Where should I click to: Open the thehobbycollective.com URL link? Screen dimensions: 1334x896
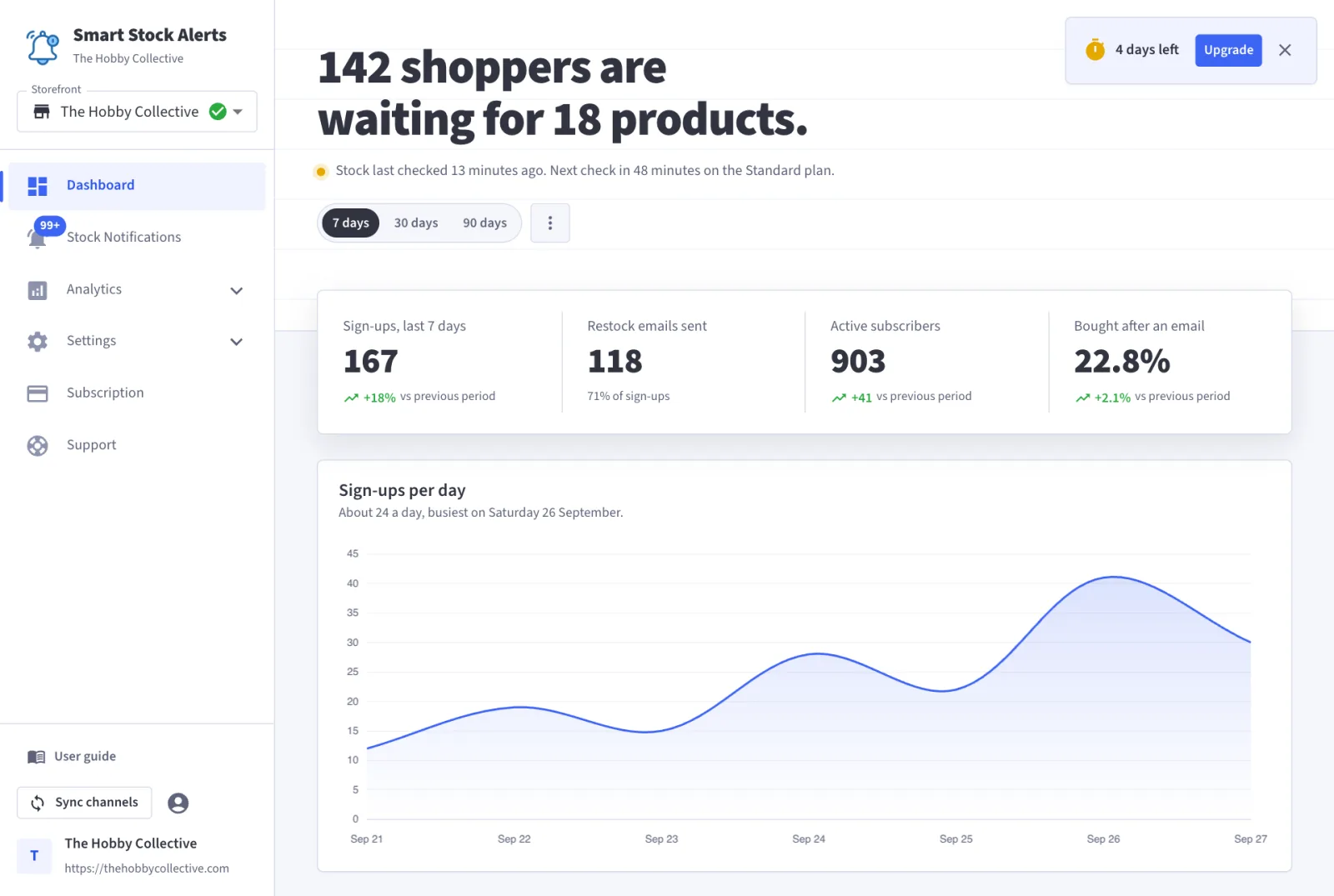[x=147, y=868]
